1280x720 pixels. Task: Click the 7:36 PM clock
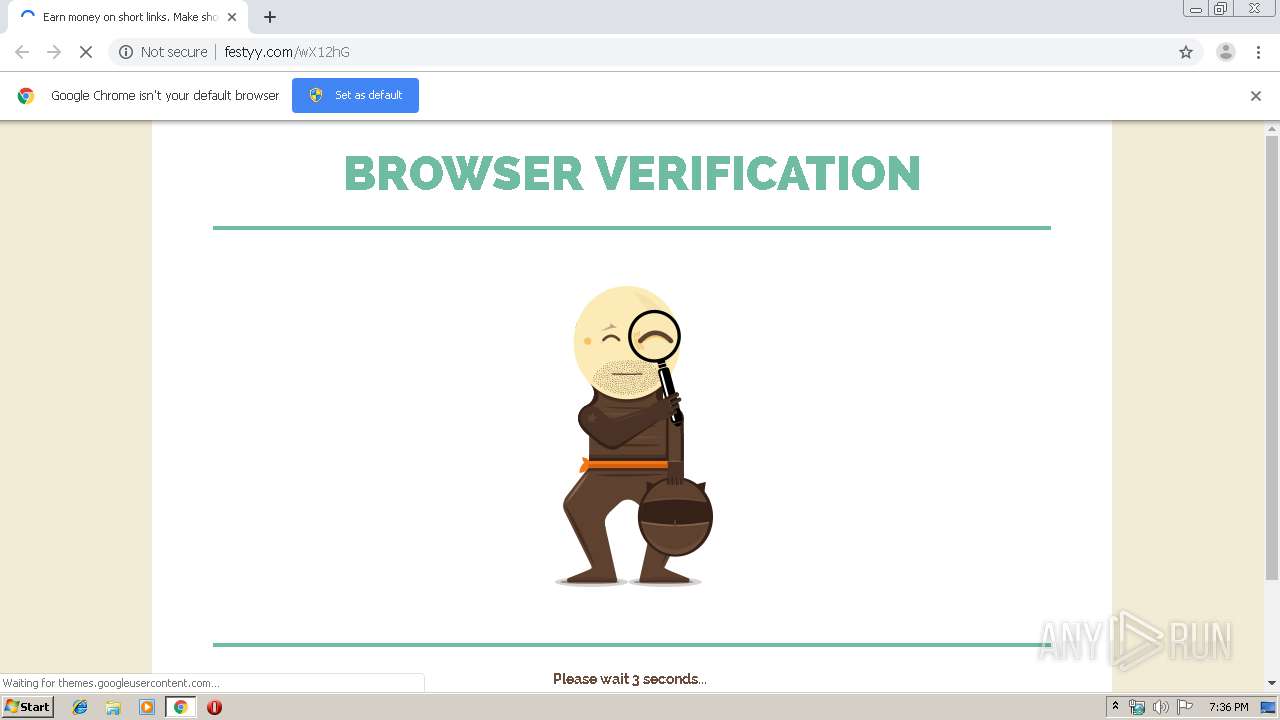point(1228,707)
